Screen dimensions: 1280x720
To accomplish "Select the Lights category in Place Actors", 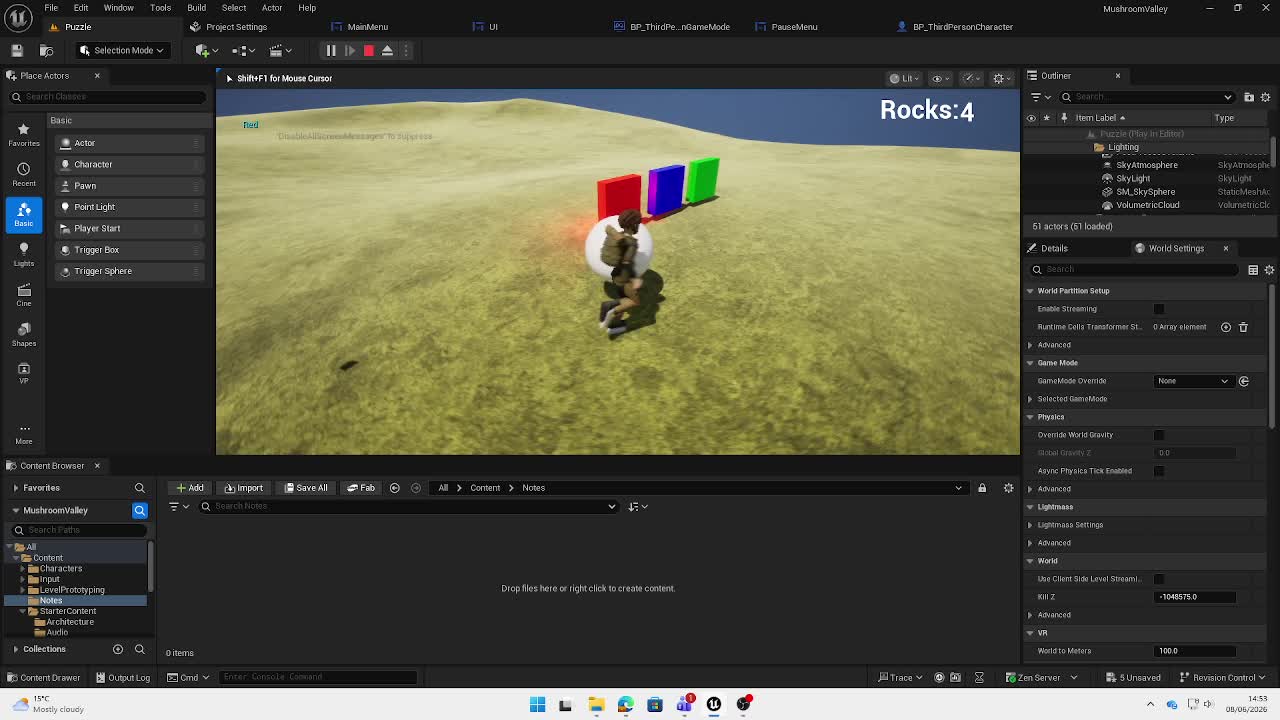I will pyautogui.click(x=24, y=254).
